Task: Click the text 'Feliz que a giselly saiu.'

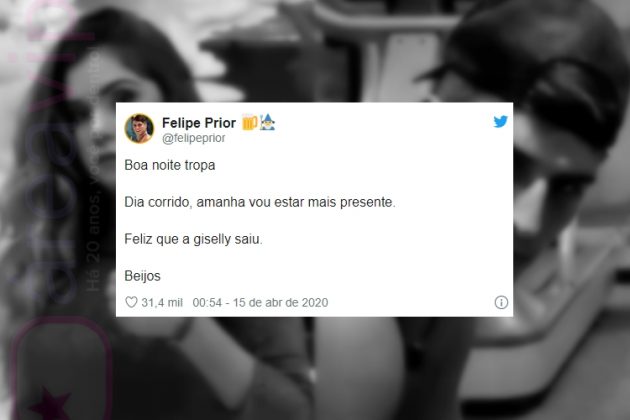Action: click(193, 239)
